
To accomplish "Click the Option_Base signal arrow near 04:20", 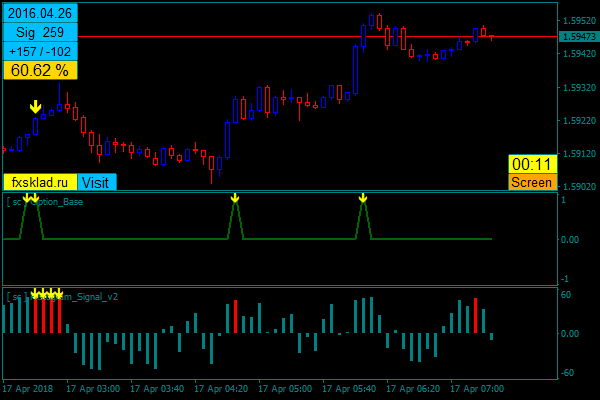I will point(235,198).
